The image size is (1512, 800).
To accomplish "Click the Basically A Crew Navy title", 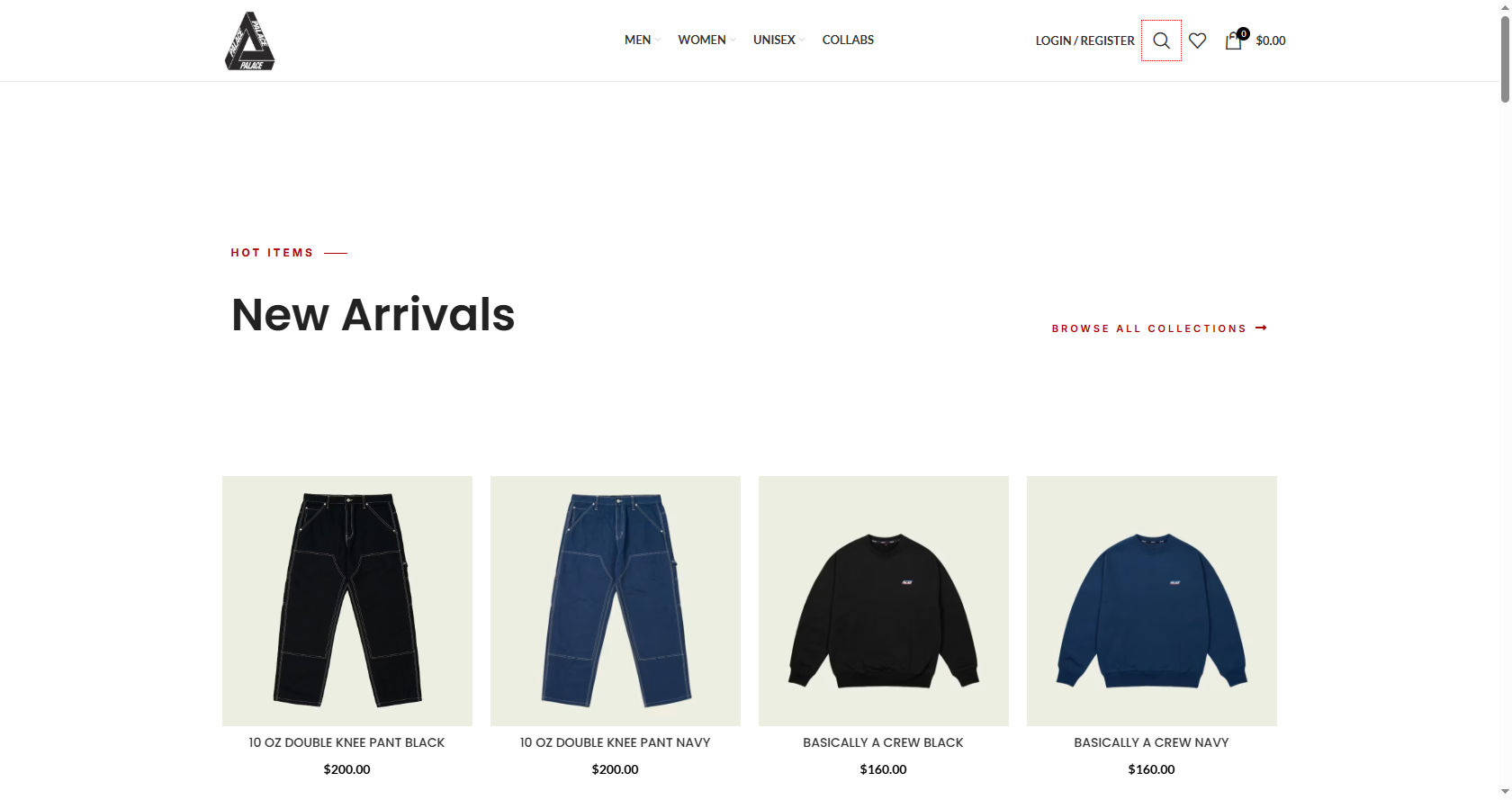I will coord(1151,742).
